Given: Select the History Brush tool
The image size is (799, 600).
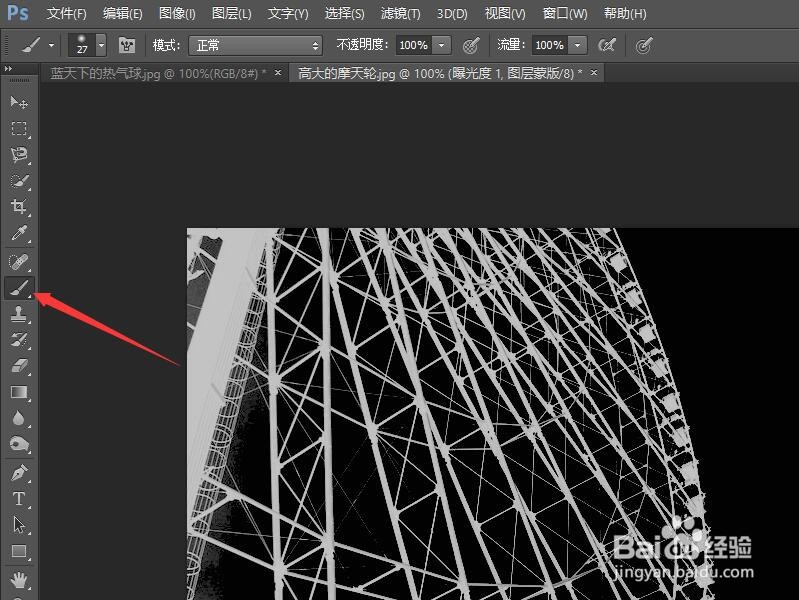Looking at the screenshot, I should tap(19, 340).
